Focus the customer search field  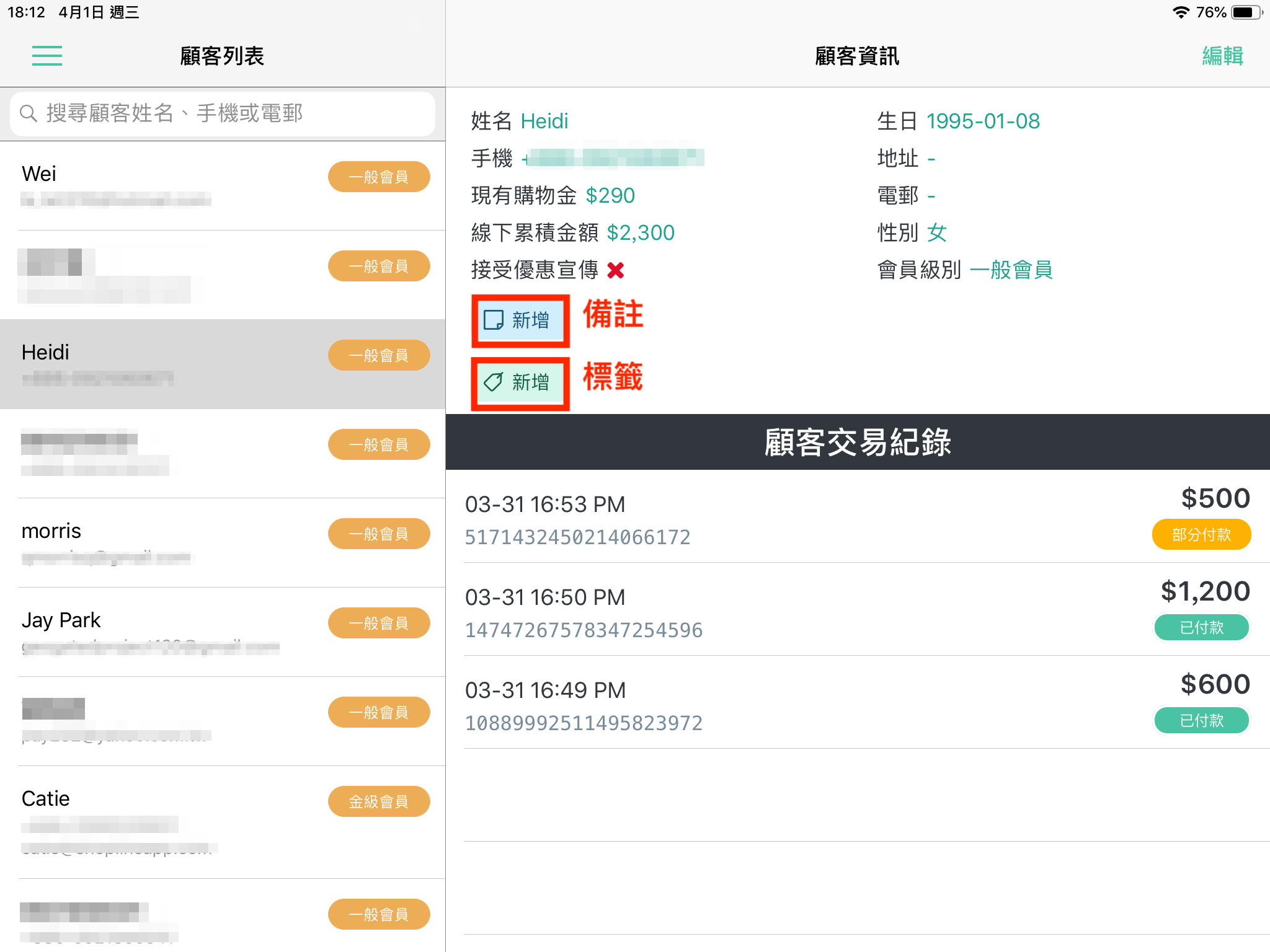[x=223, y=113]
